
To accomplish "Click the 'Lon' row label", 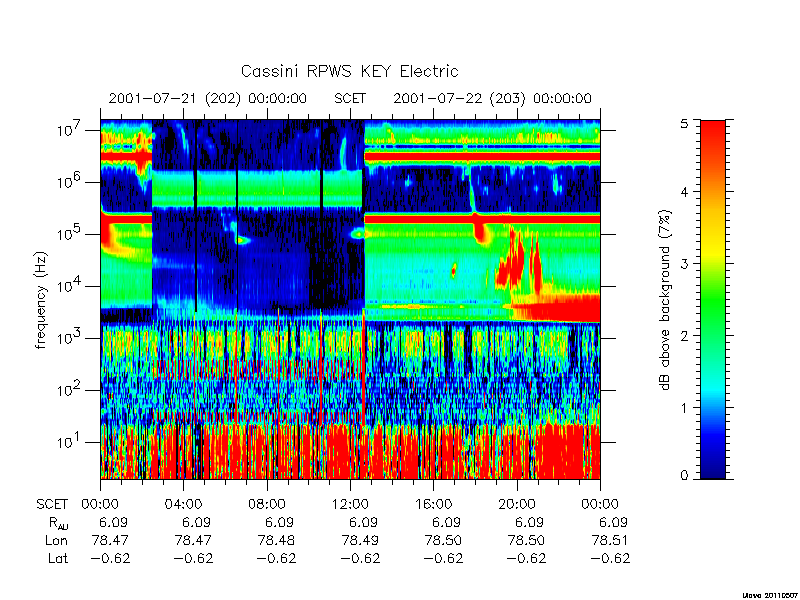I will tap(56, 540).
